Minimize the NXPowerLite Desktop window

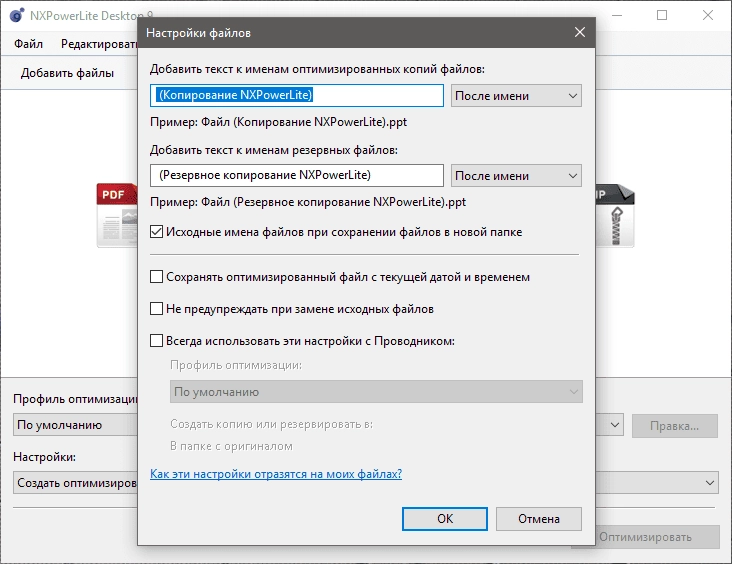[617, 15]
